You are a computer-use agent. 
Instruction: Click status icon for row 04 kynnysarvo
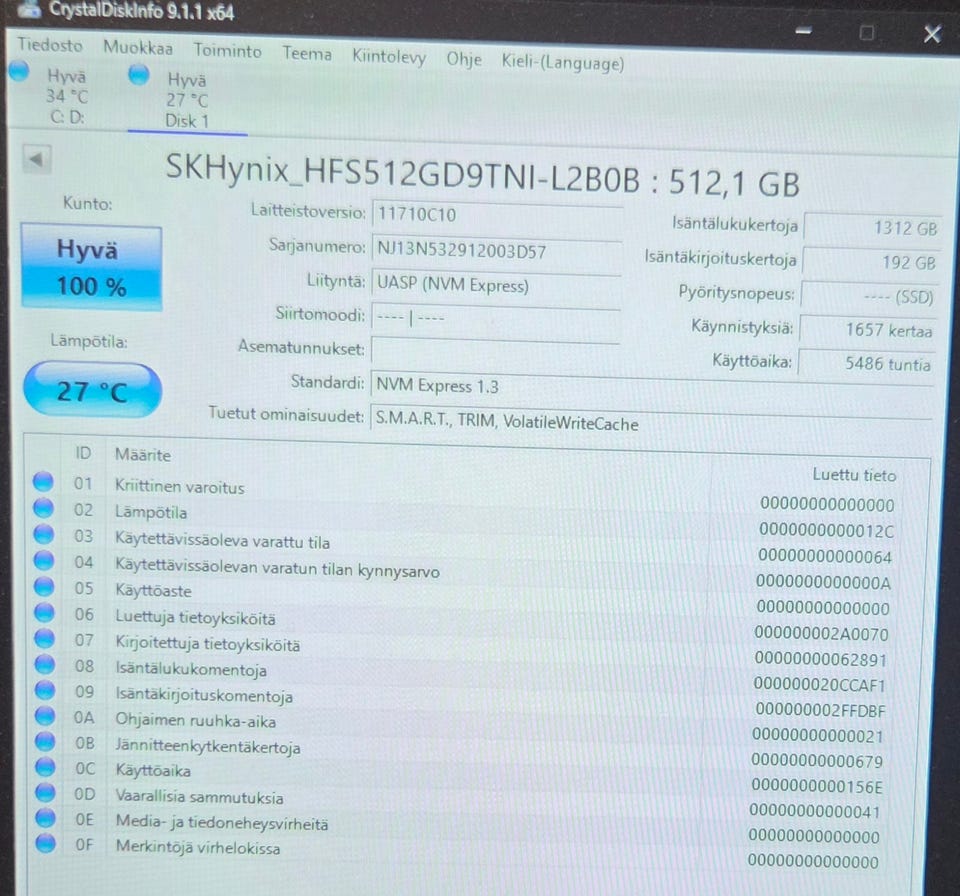pyautogui.click(x=43, y=560)
